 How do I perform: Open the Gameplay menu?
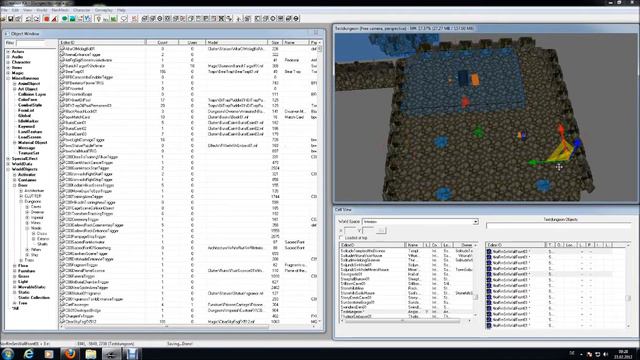pos(104,10)
